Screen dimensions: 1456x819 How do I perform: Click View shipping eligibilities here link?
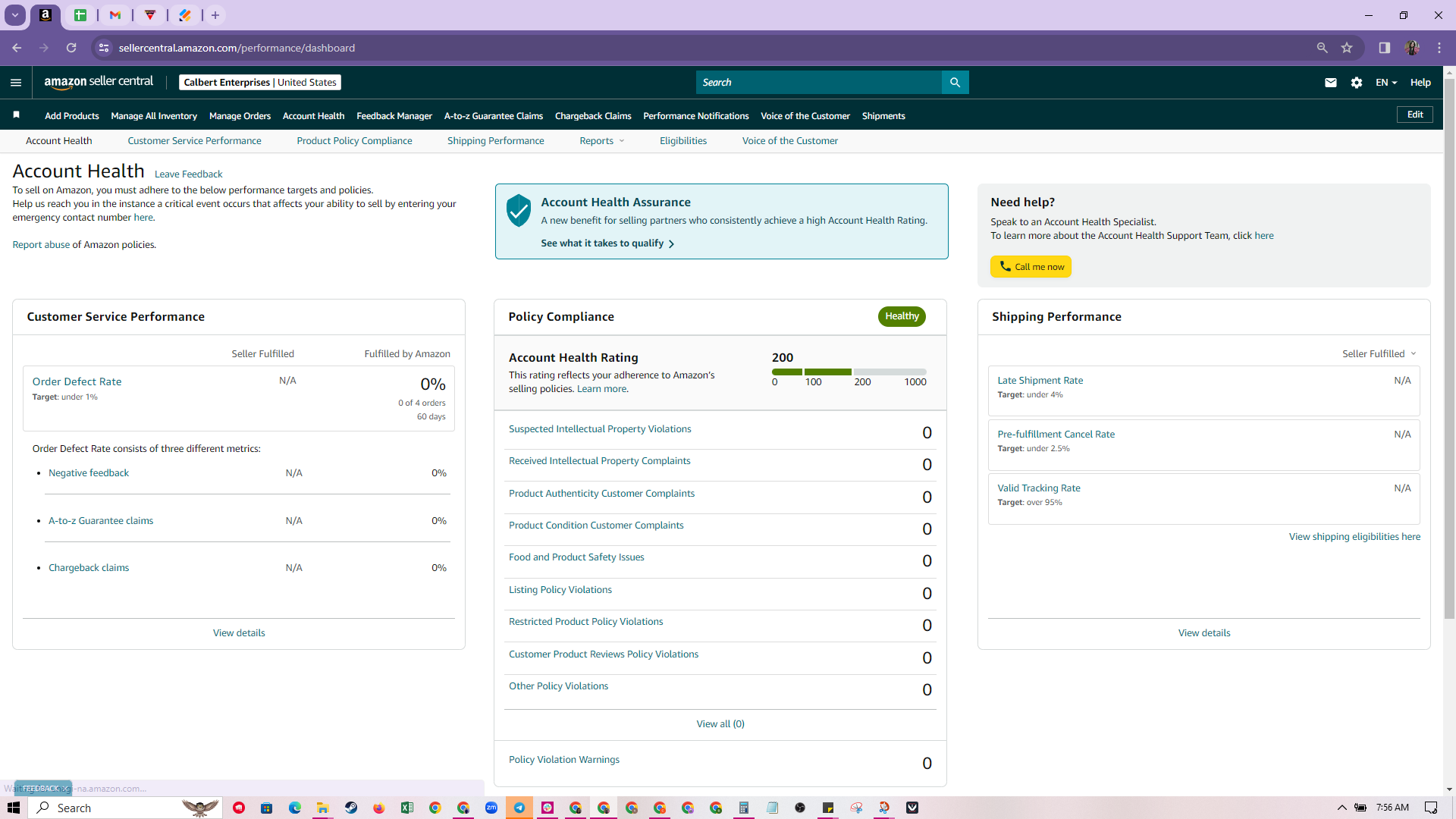[1354, 537]
